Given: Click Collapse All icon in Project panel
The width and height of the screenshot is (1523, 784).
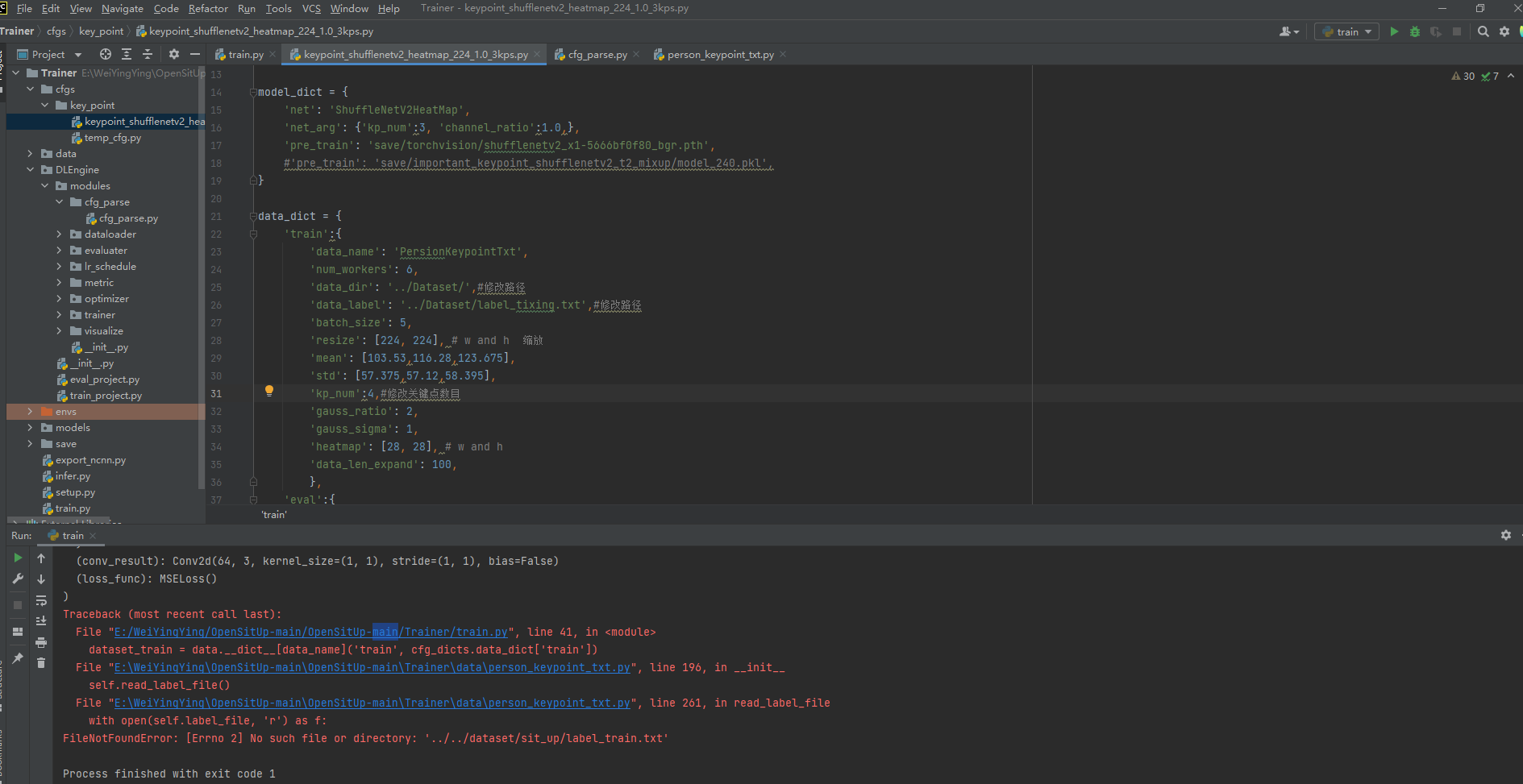Looking at the screenshot, I should point(148,54).
